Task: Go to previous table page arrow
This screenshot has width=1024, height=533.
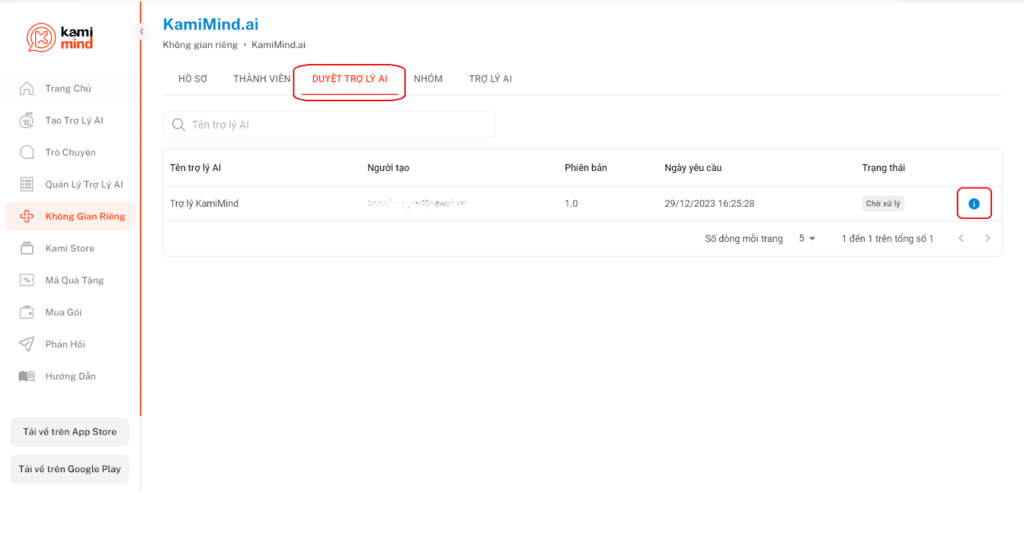Action: (x=961, y=238)
